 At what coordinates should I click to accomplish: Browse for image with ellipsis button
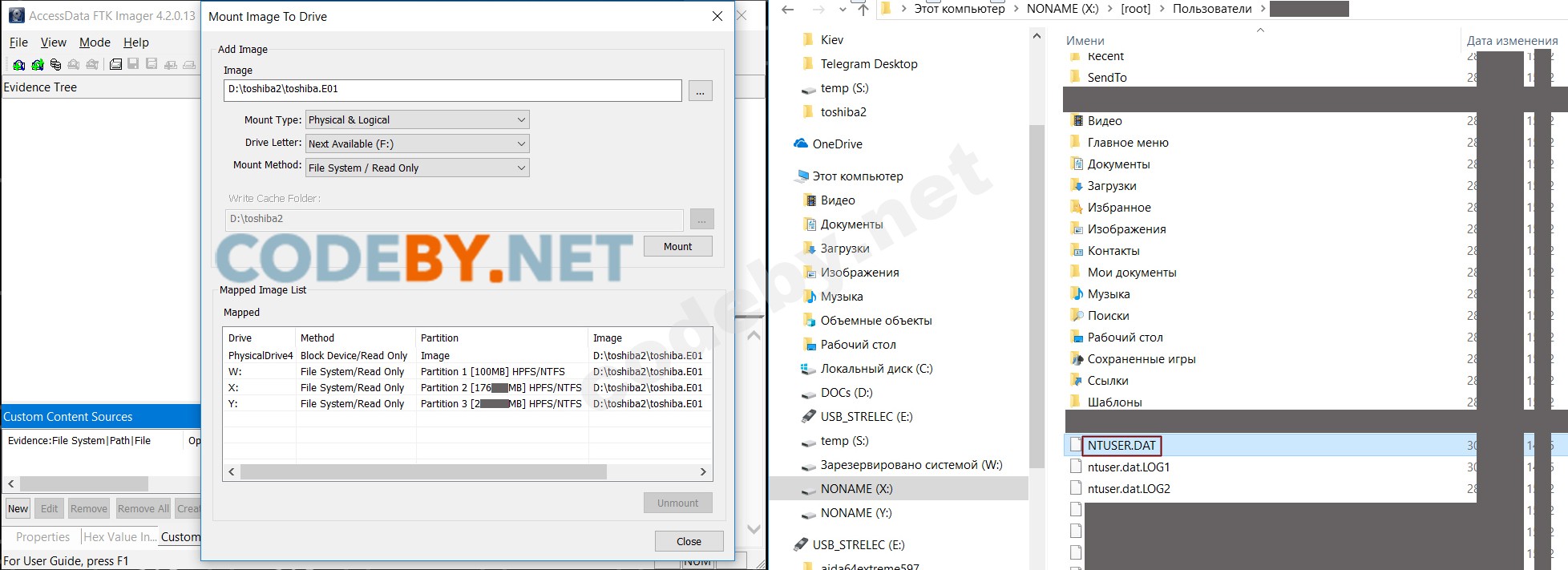[700, 91]
